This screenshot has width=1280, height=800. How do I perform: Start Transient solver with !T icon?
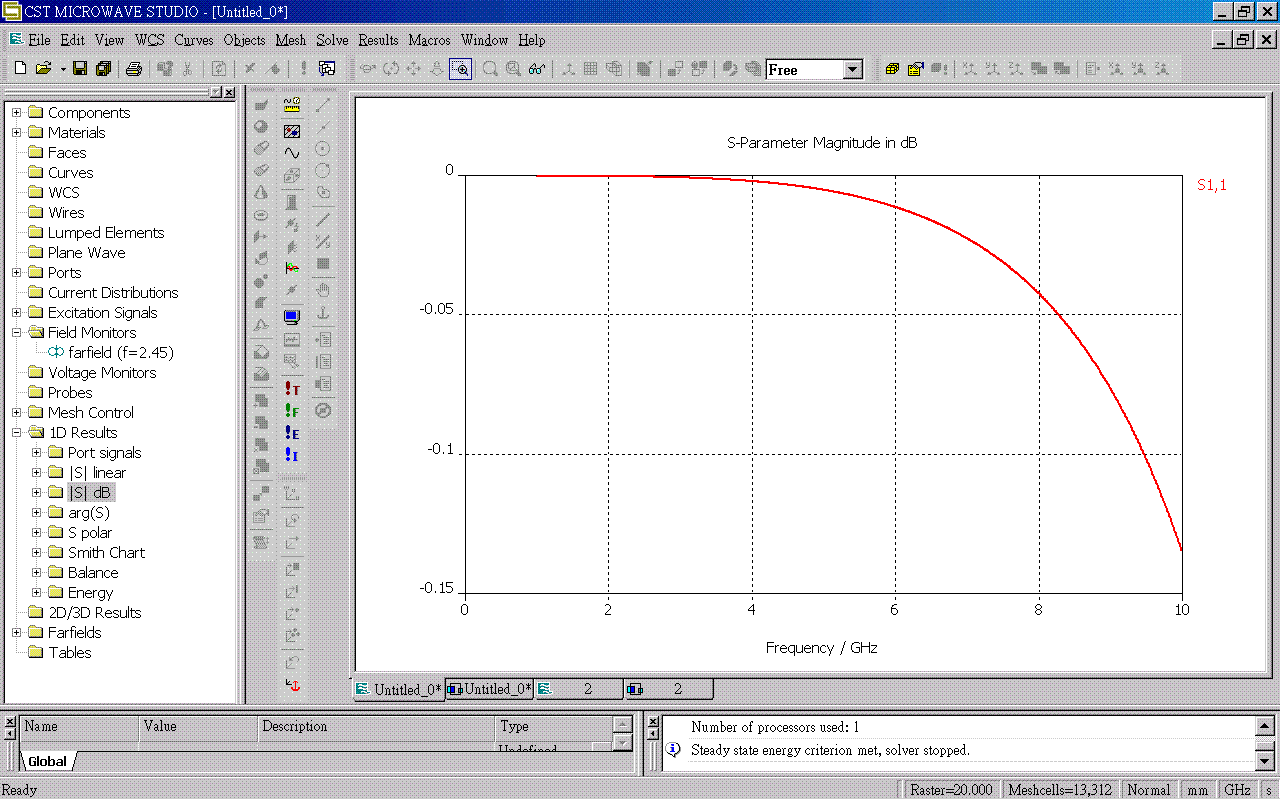coord(292,388)
